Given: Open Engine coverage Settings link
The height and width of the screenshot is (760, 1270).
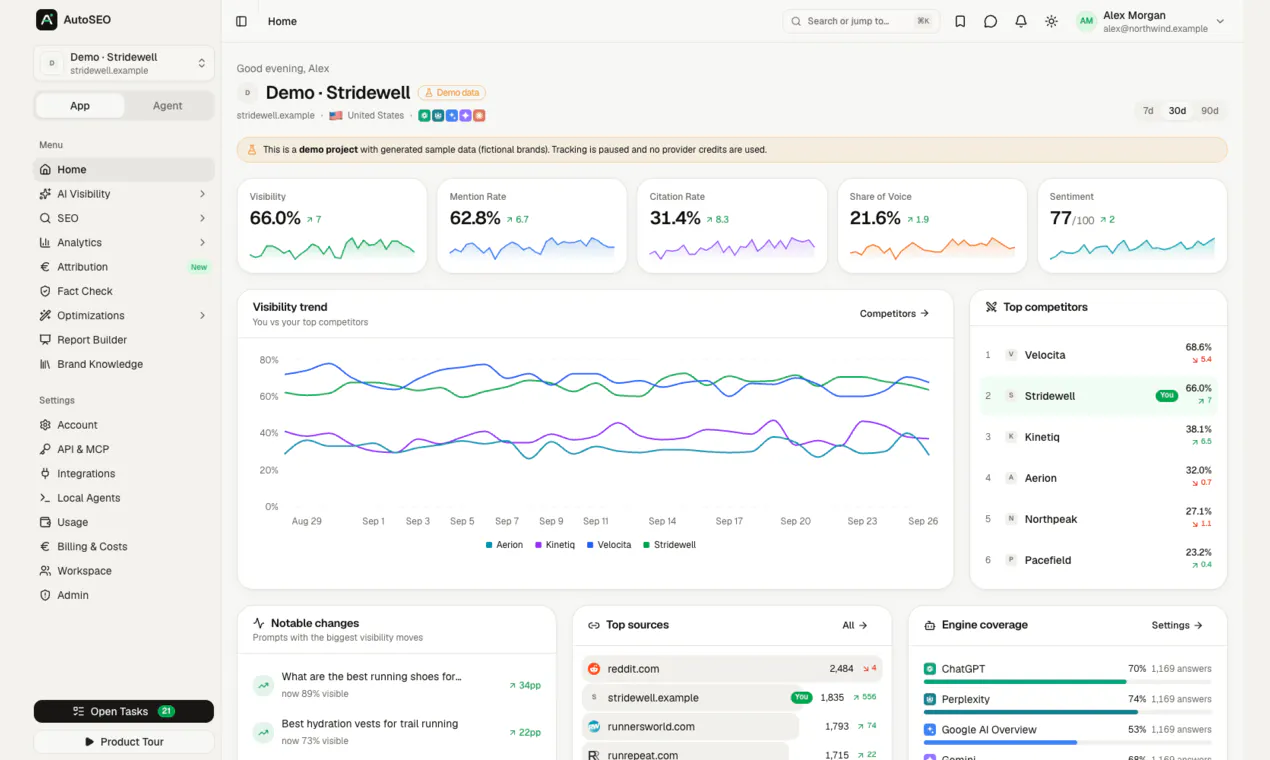Looking at the screenshot, I should (x=1177, y=625).
